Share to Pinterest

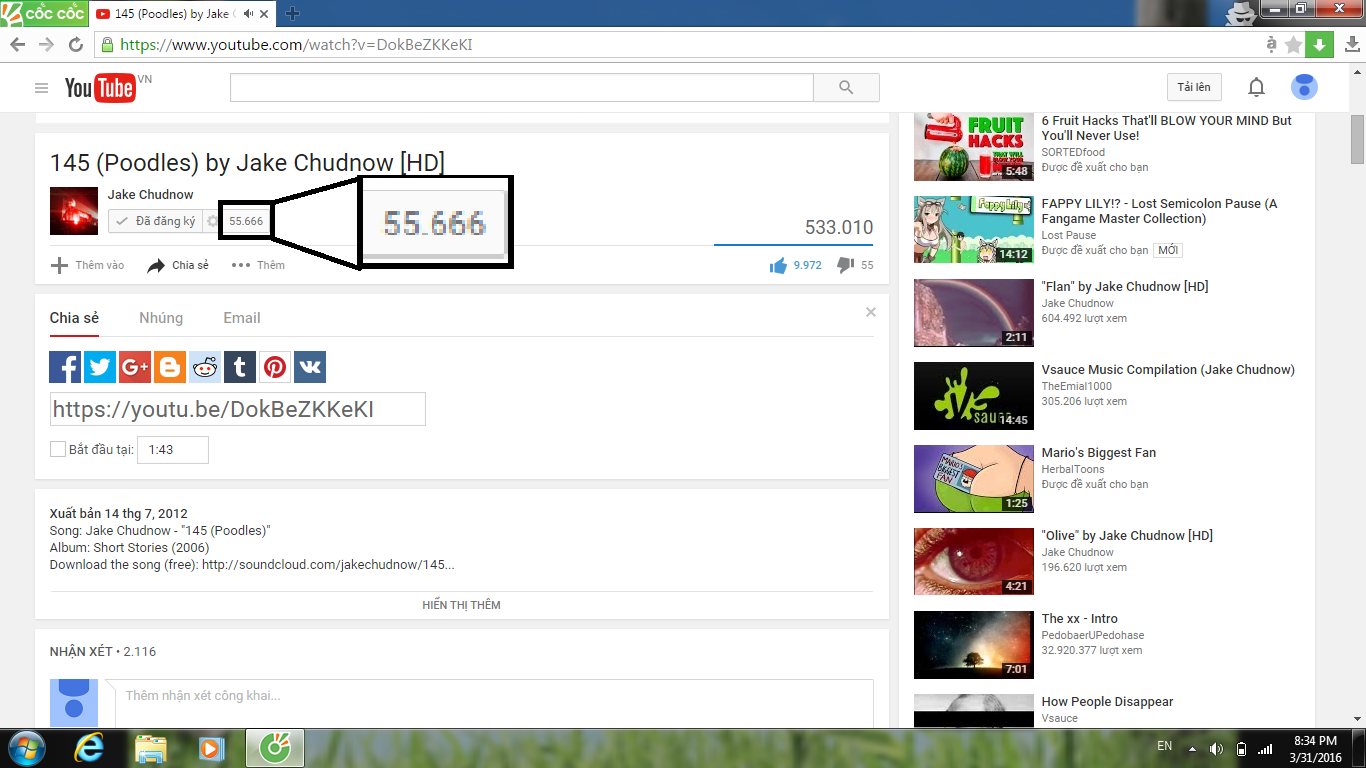click(x=275, y=367)
